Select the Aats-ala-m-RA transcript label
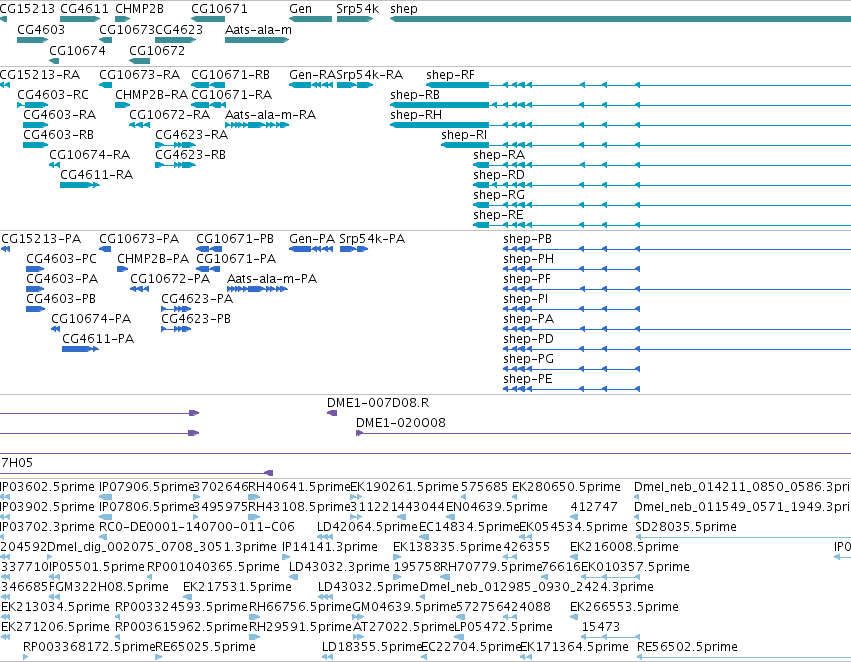851x662 pixels. [x=270, y=115]
